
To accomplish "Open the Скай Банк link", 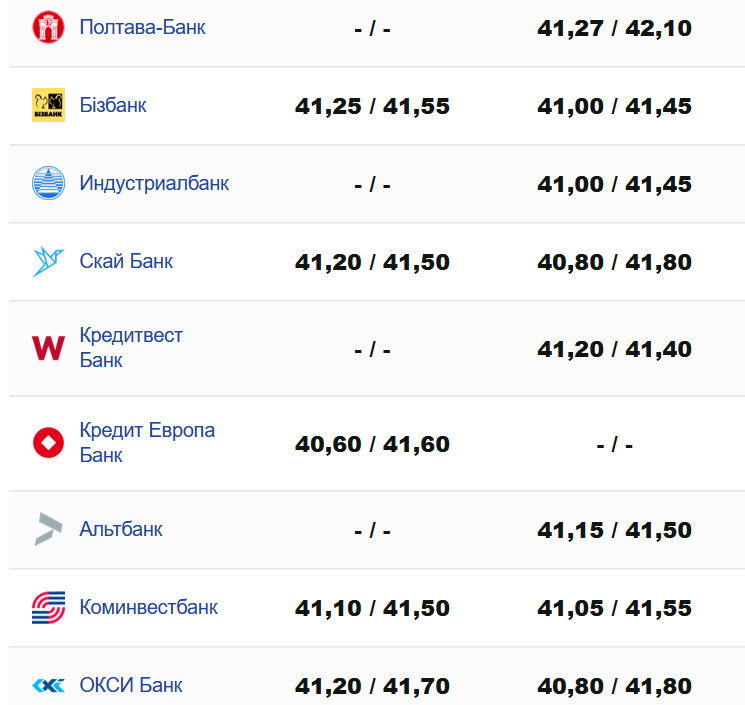I will tap(126, 261).
